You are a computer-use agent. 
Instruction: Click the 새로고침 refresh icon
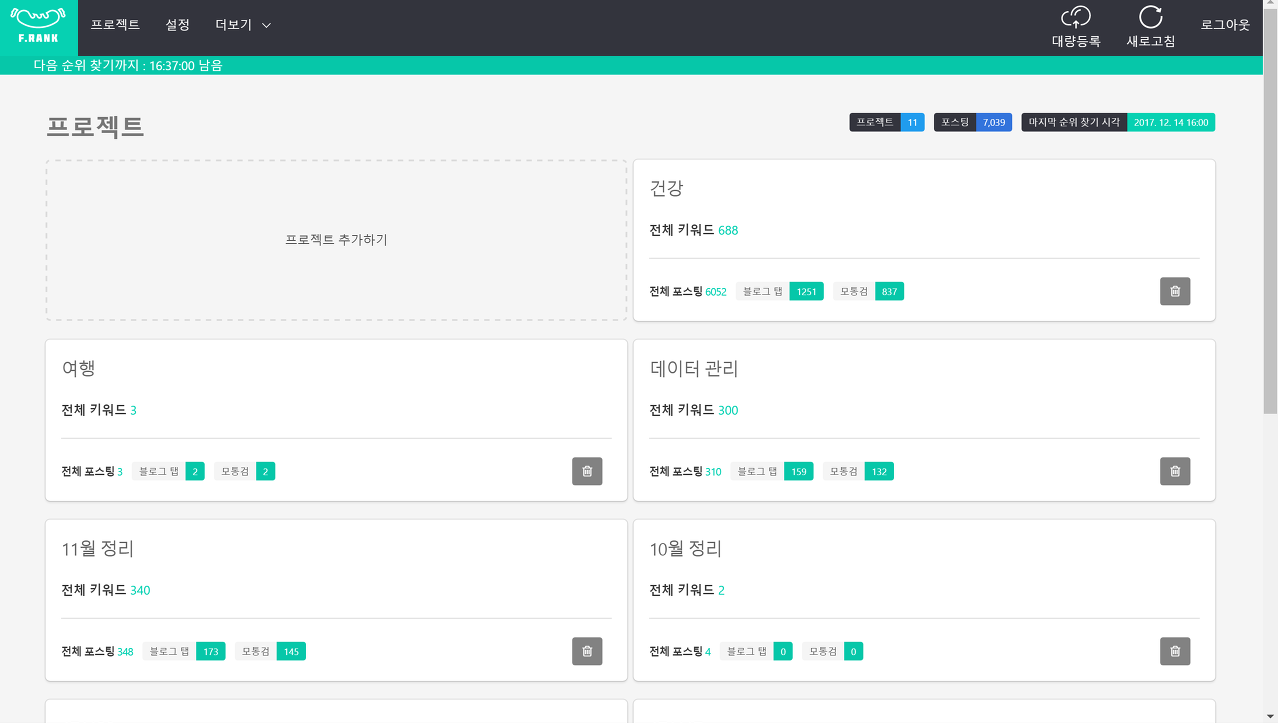click(x=1151, y=16)
